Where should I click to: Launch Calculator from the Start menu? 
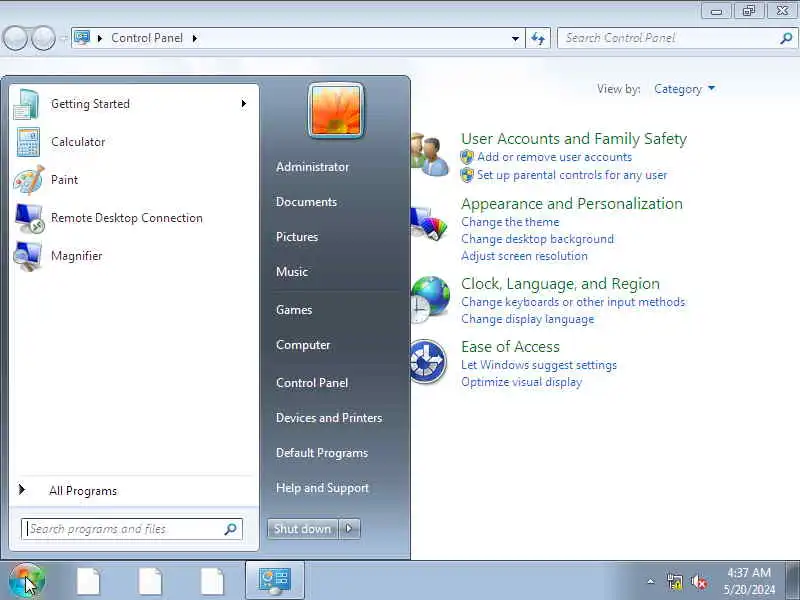click(134, 142)
